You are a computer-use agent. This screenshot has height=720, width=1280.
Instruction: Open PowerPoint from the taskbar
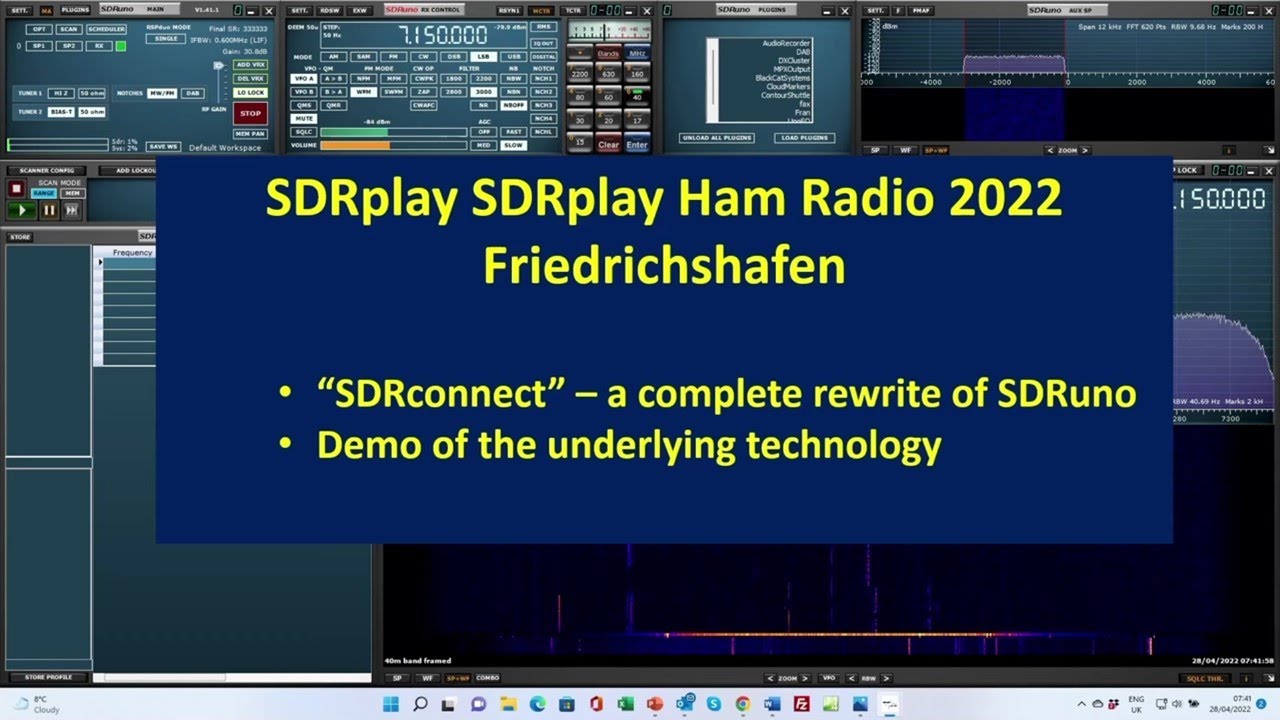point(654,704)
